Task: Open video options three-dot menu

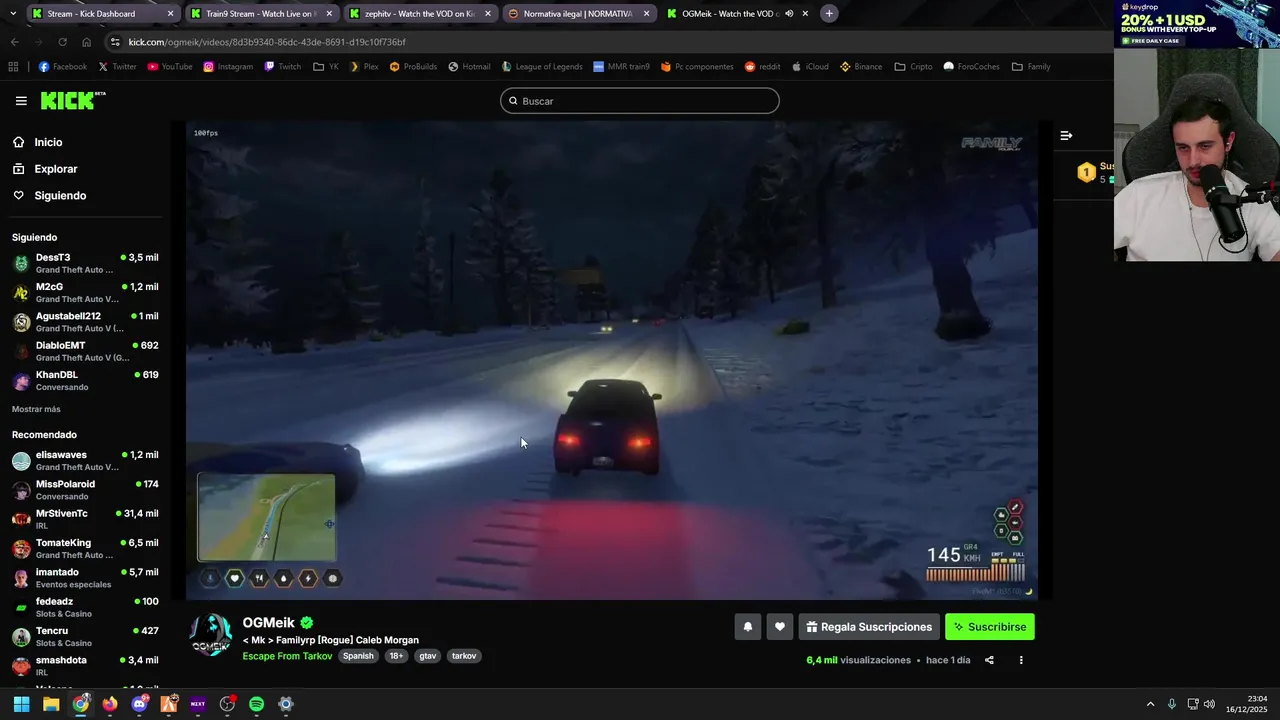Action: (1021, 660)
